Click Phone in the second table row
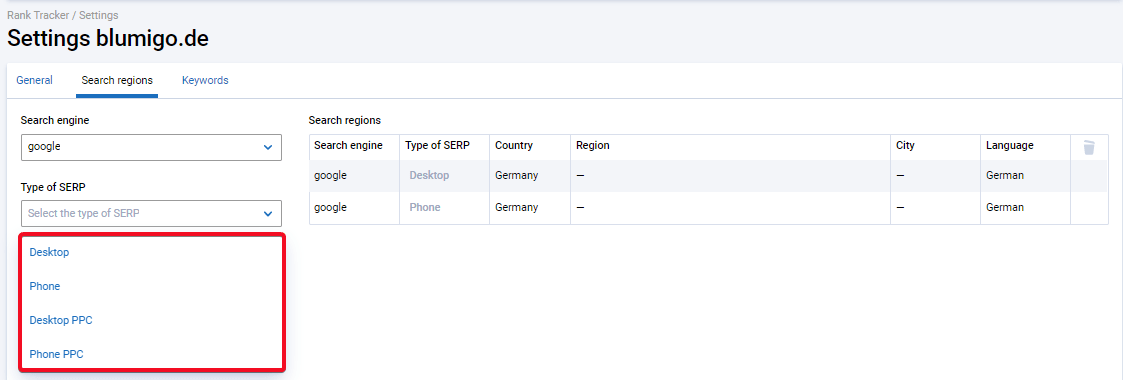 tap(425, 208)
